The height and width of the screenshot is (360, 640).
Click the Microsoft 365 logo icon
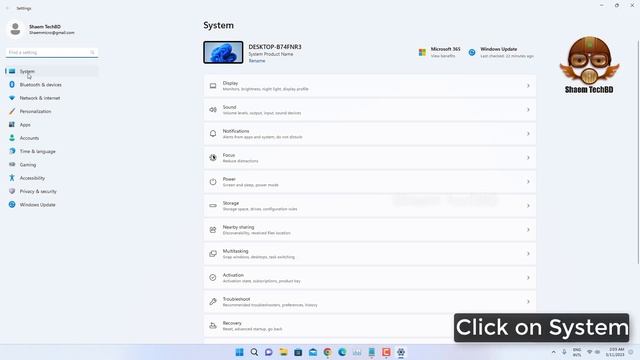click(422, 52)
